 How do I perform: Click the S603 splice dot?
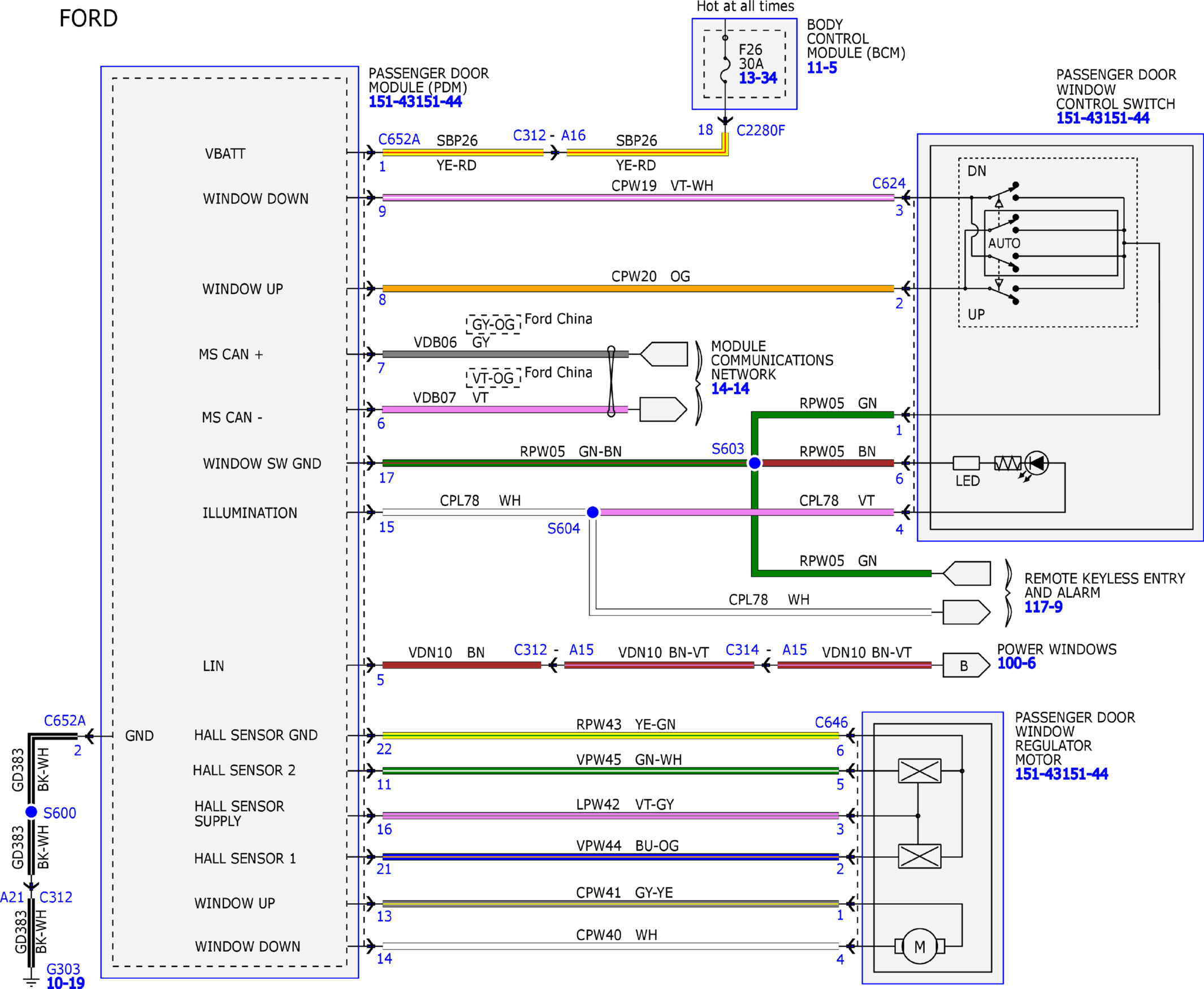click(x=755, y=463)
